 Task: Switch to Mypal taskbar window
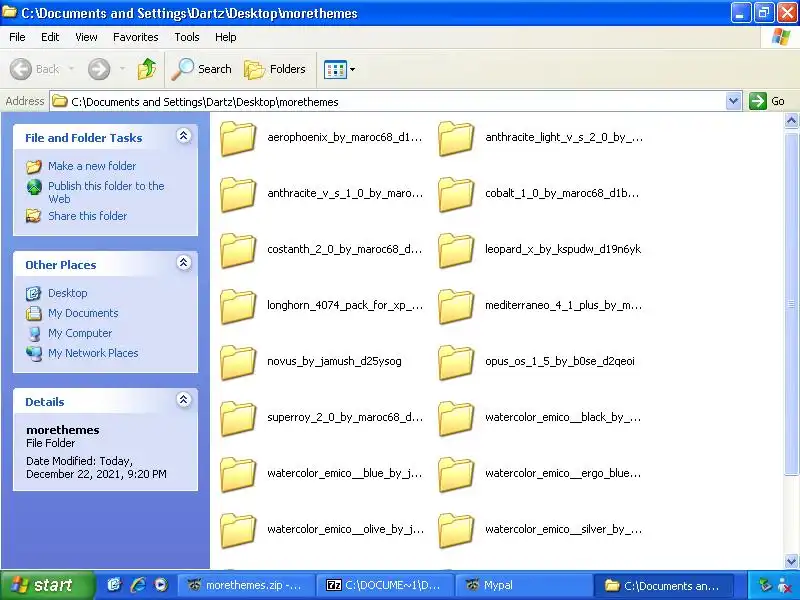click(522, 585)
